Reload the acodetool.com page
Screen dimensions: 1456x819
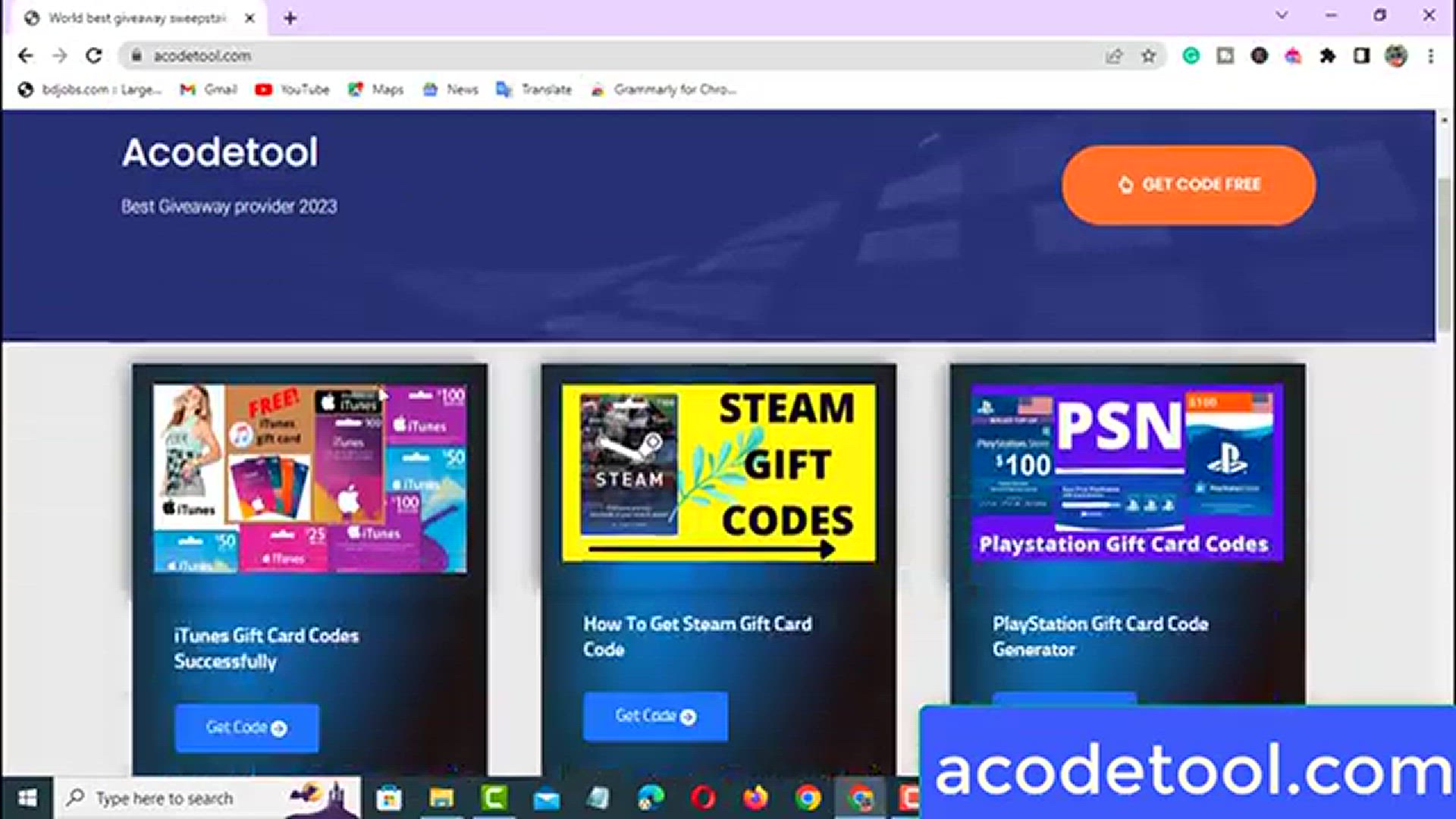pyautogui.click(x=94, y=55)
